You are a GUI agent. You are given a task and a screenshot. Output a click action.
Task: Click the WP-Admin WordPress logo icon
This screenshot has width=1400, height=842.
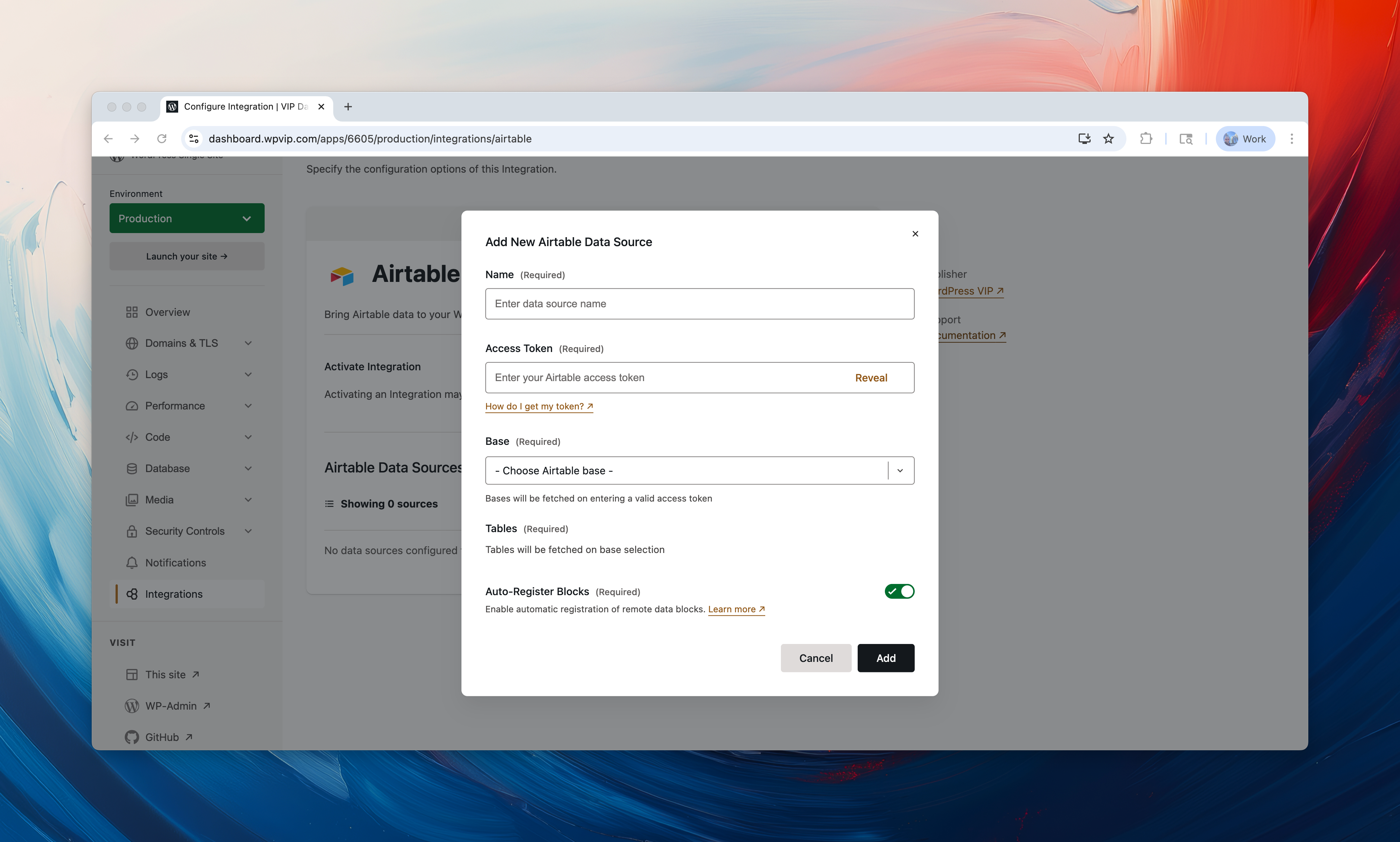point(132,706)
